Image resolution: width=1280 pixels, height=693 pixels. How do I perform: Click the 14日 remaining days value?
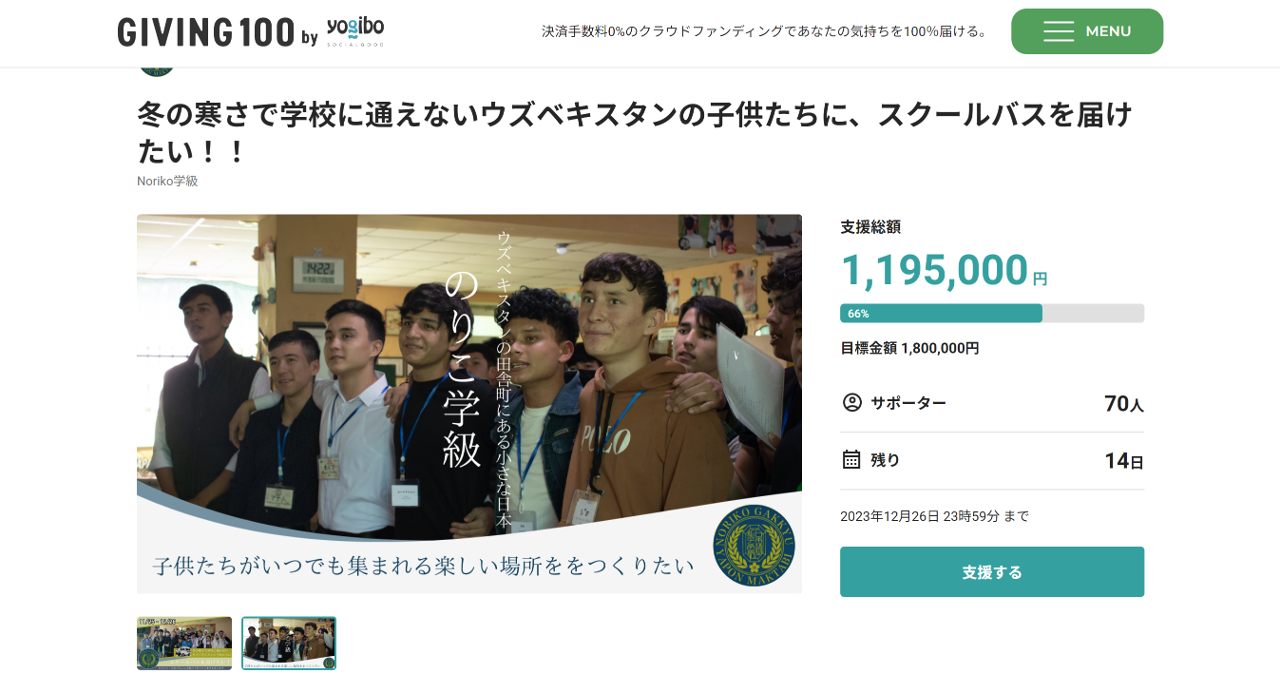click(1124, 460)
